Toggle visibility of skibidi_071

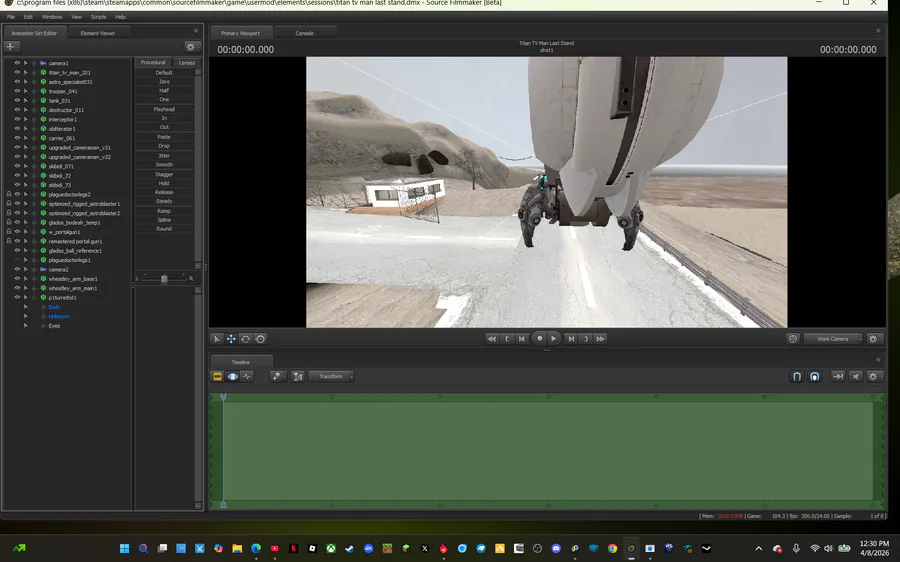coord(17,166)
